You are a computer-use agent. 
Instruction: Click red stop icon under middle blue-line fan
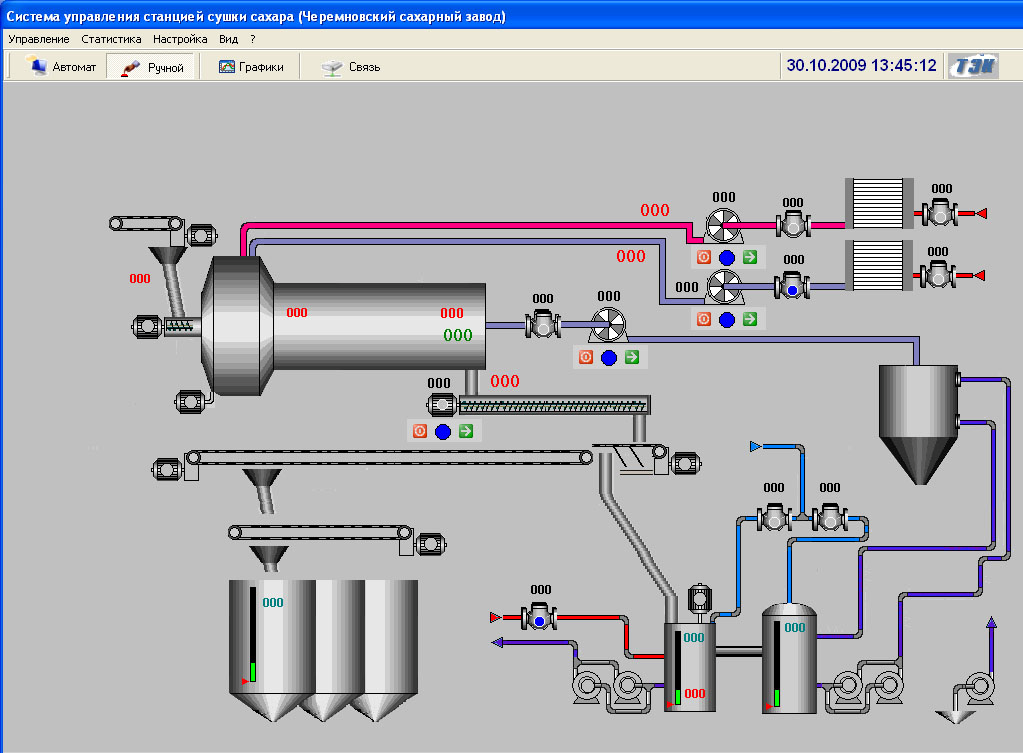point(704,319)
